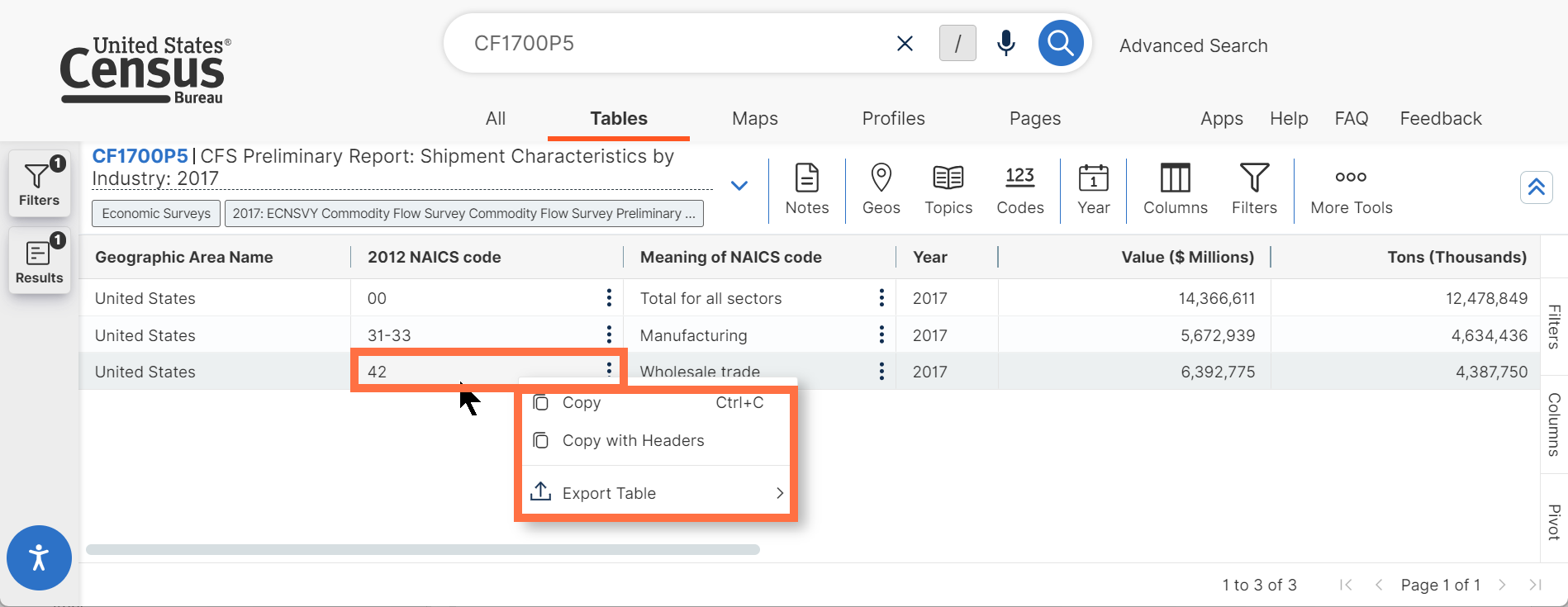
Task: Click the horizontal table scrollbar
Action: [423, 549]
